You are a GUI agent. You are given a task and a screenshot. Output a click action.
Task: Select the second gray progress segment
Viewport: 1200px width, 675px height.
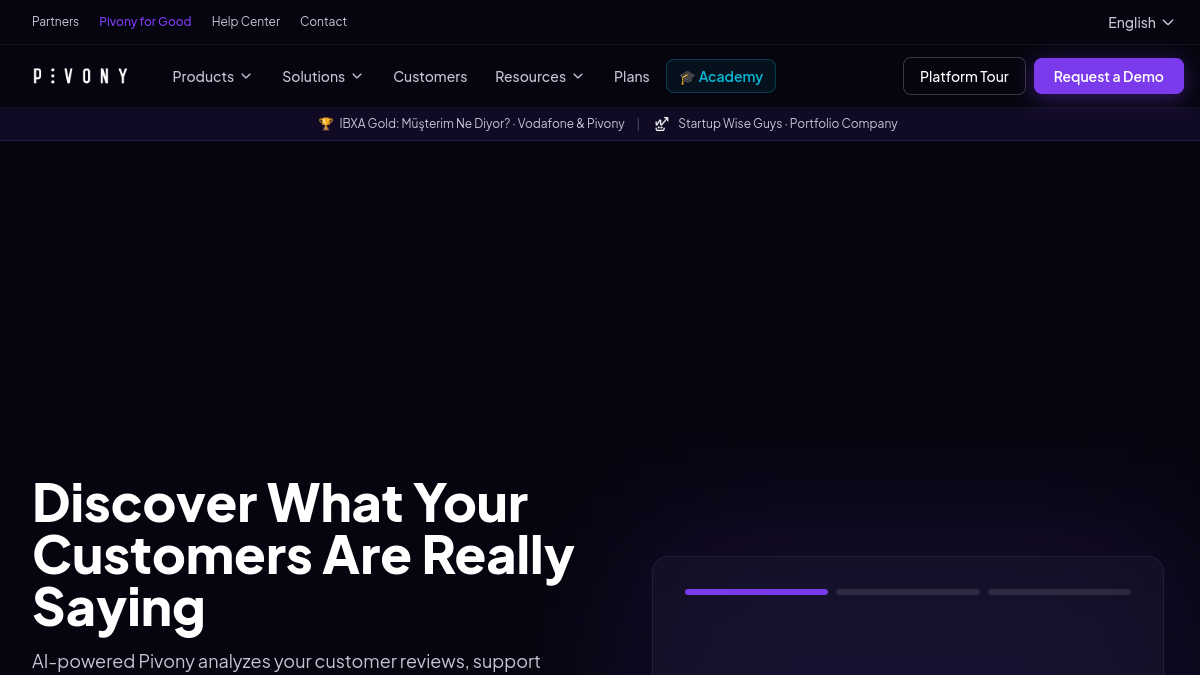point(908,592)
